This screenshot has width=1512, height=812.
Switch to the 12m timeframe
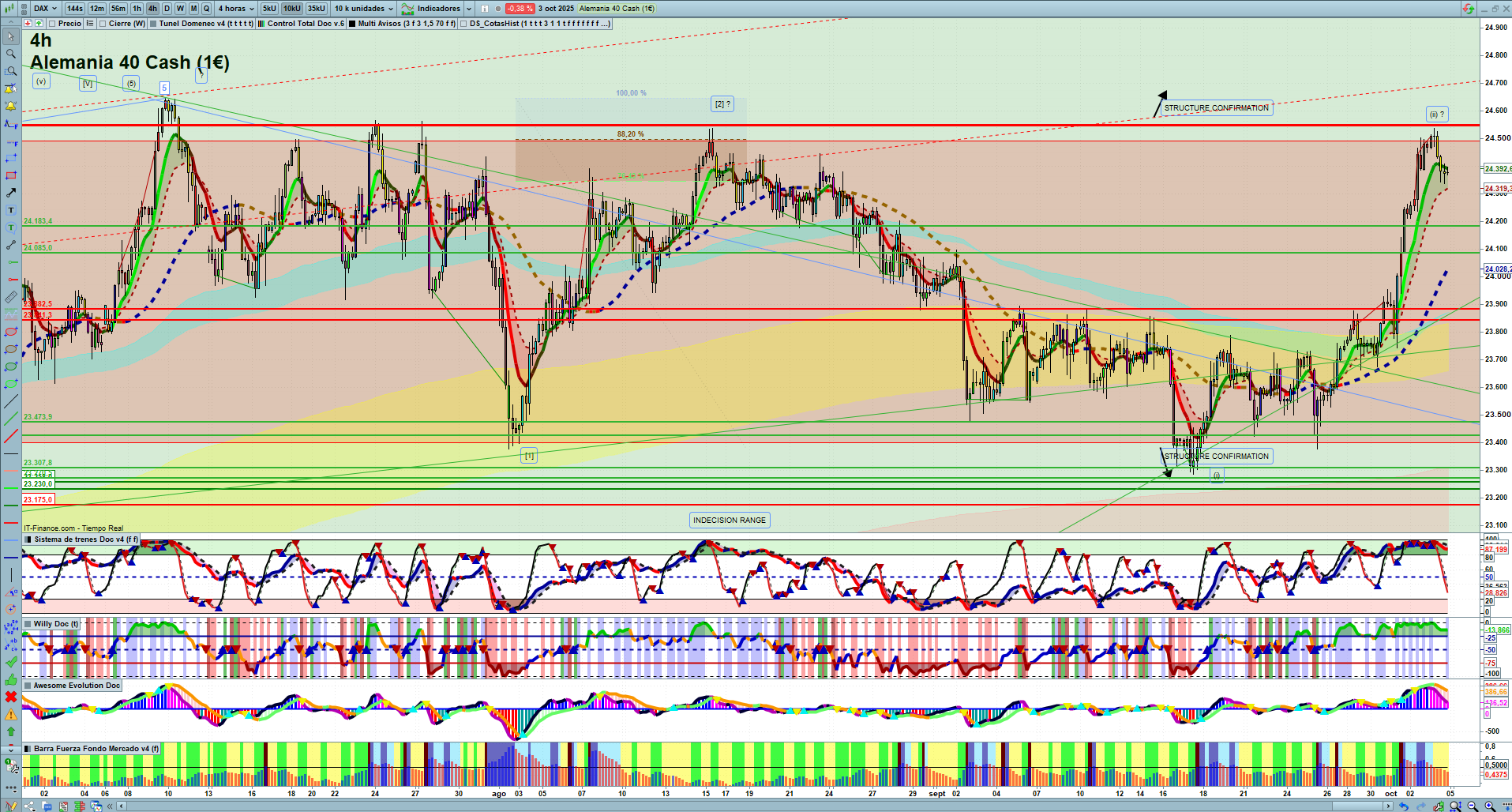[96, 9]
